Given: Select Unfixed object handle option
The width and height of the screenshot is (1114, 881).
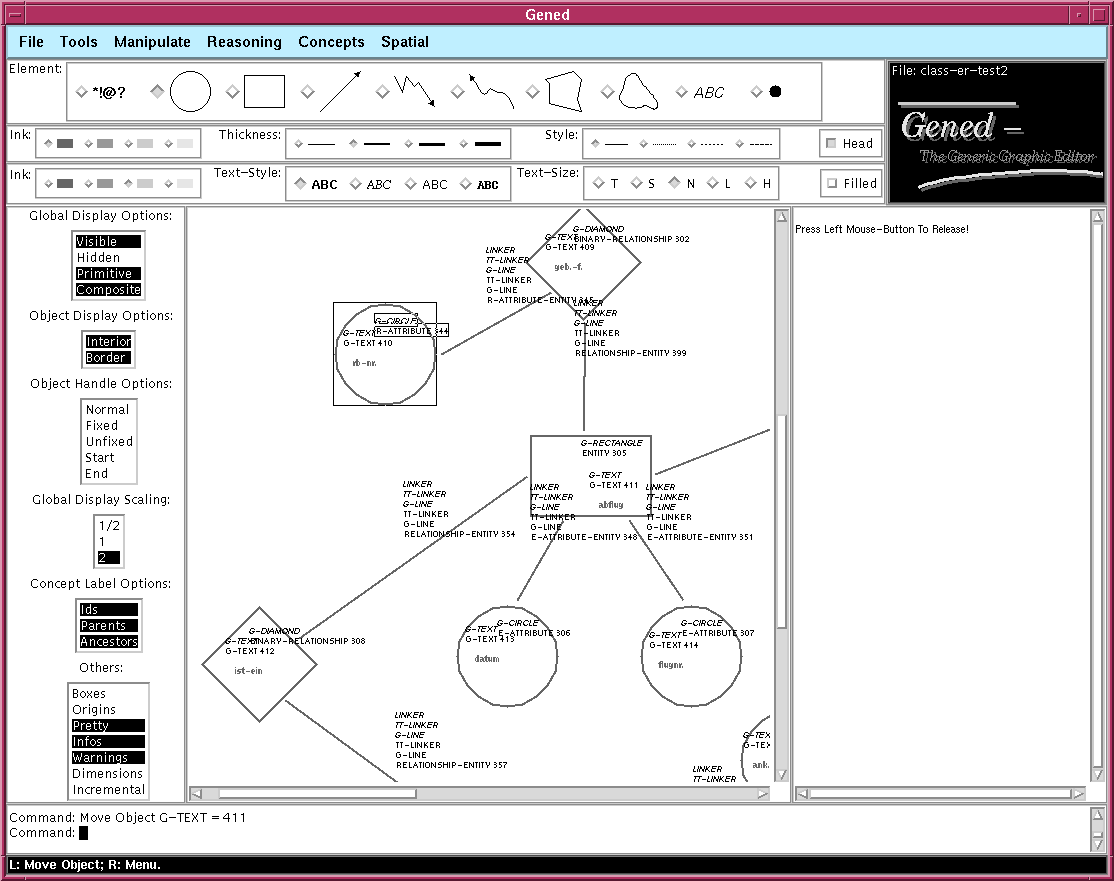Looking at the screenshot, I should [x=109, y=441].
